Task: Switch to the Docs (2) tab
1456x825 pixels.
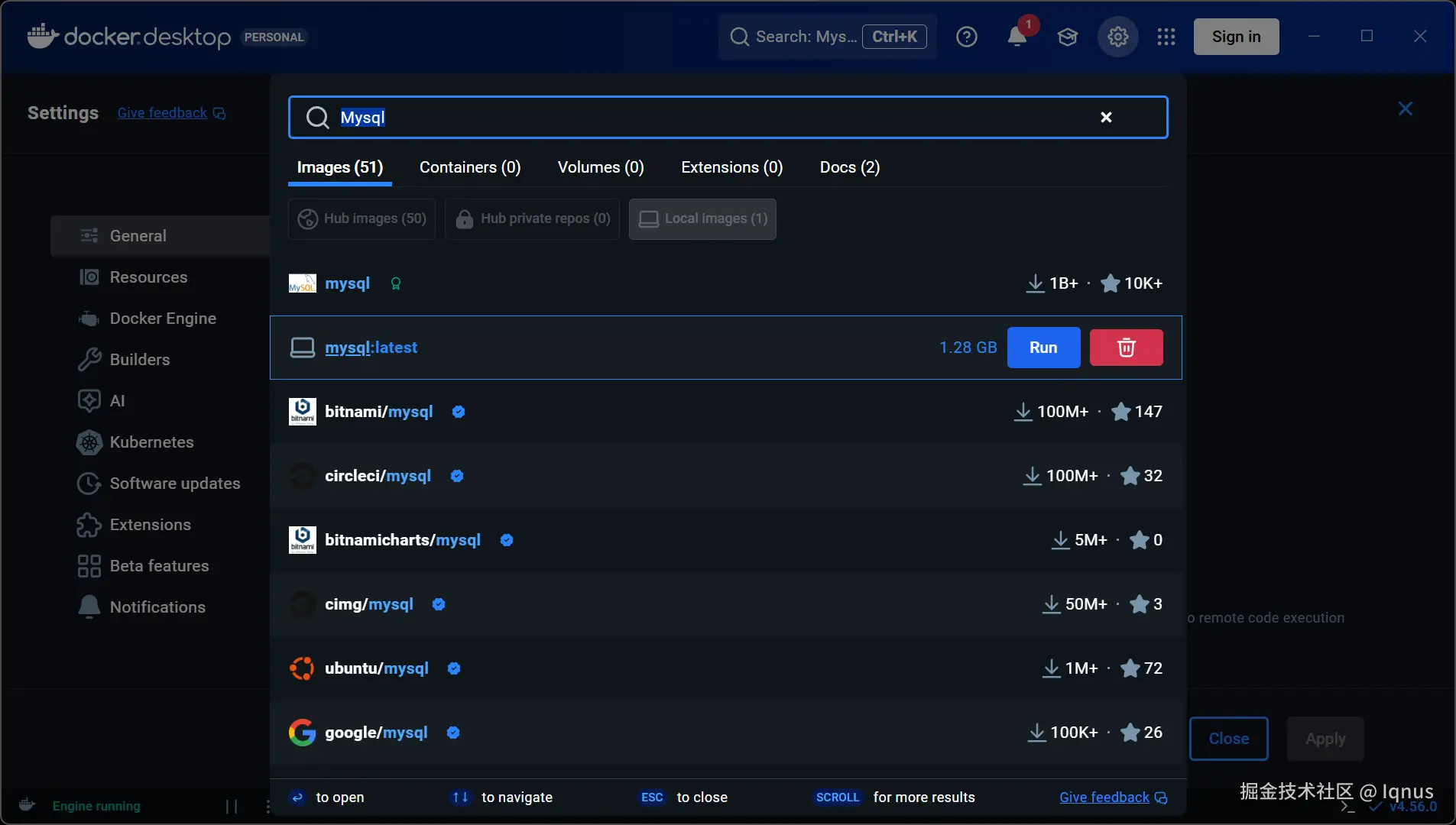Action: [850, 167]
